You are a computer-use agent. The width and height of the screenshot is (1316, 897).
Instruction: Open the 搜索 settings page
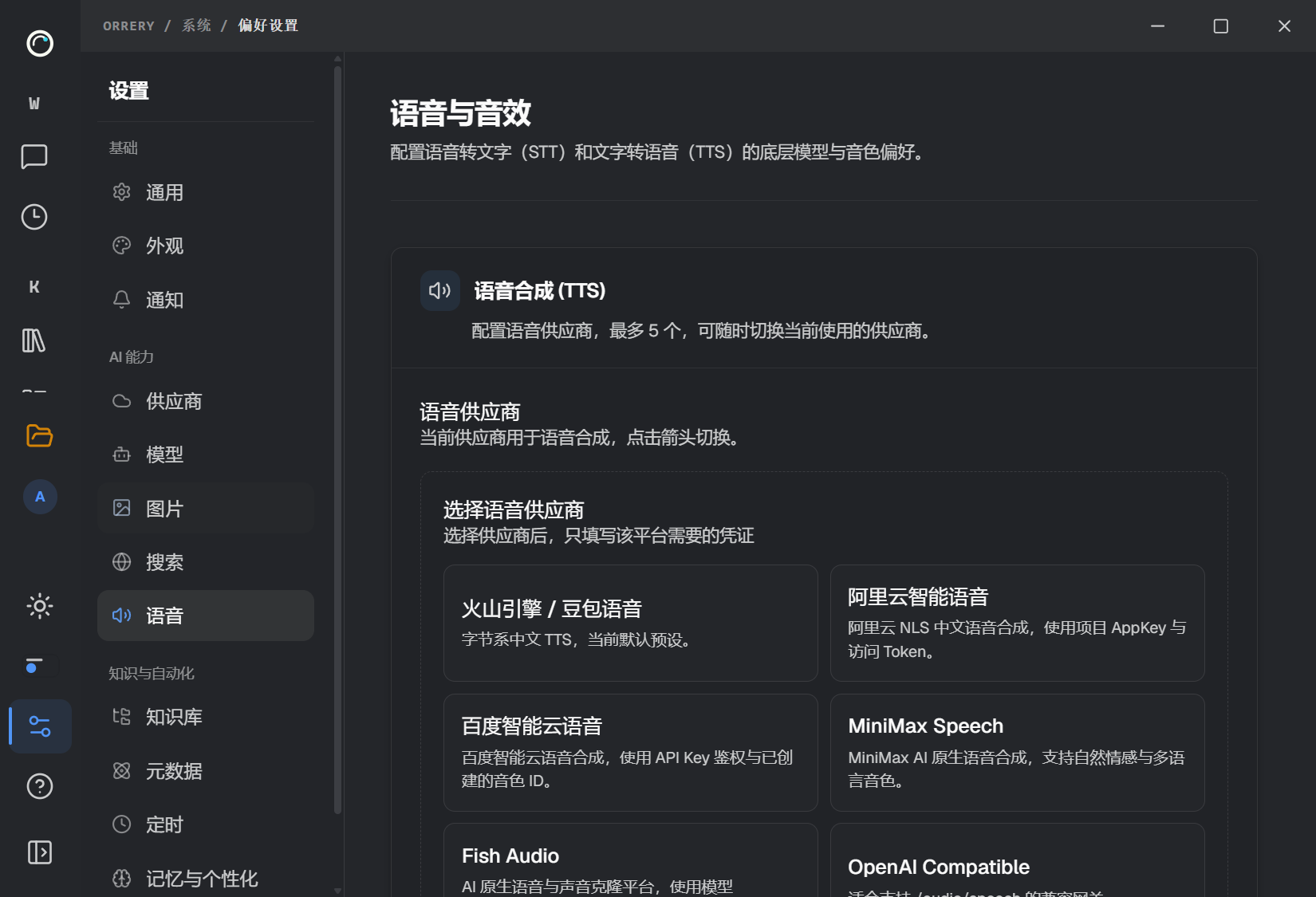[206, 562]
